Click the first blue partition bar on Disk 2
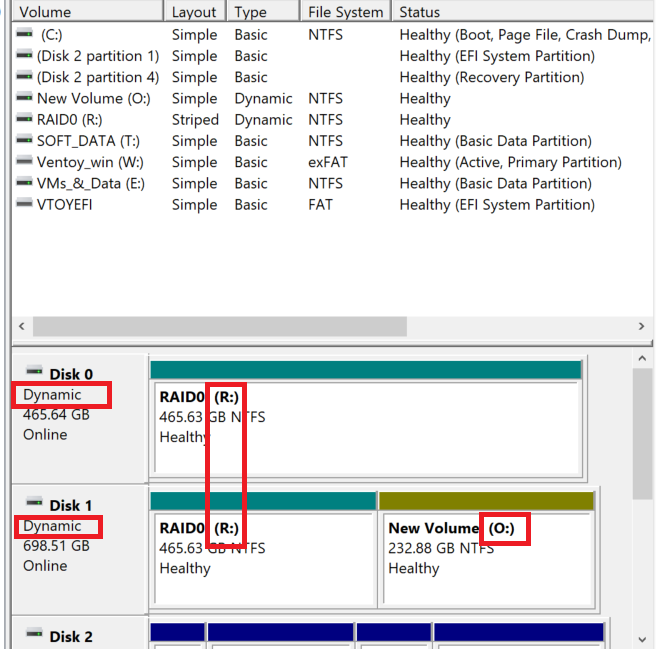656x649 pixels. point(177,632)
